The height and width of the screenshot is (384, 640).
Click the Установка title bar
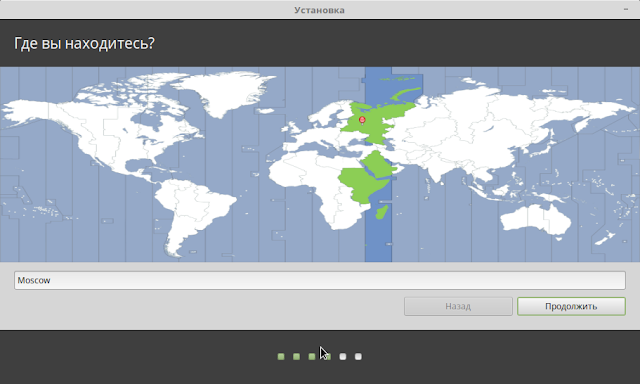(320, 9)
